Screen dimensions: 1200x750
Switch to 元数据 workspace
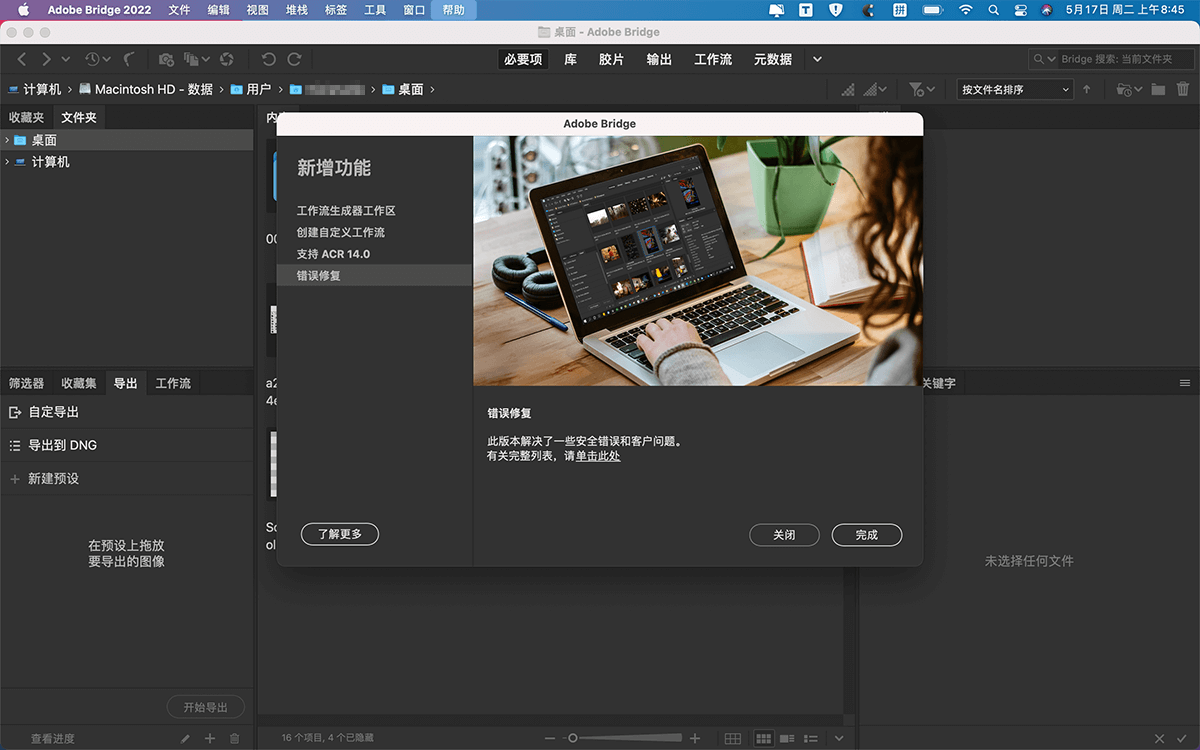click(x=773, y=60)
